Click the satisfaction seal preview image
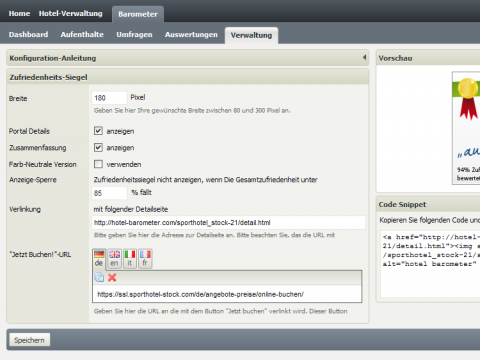 click(466, 128)
